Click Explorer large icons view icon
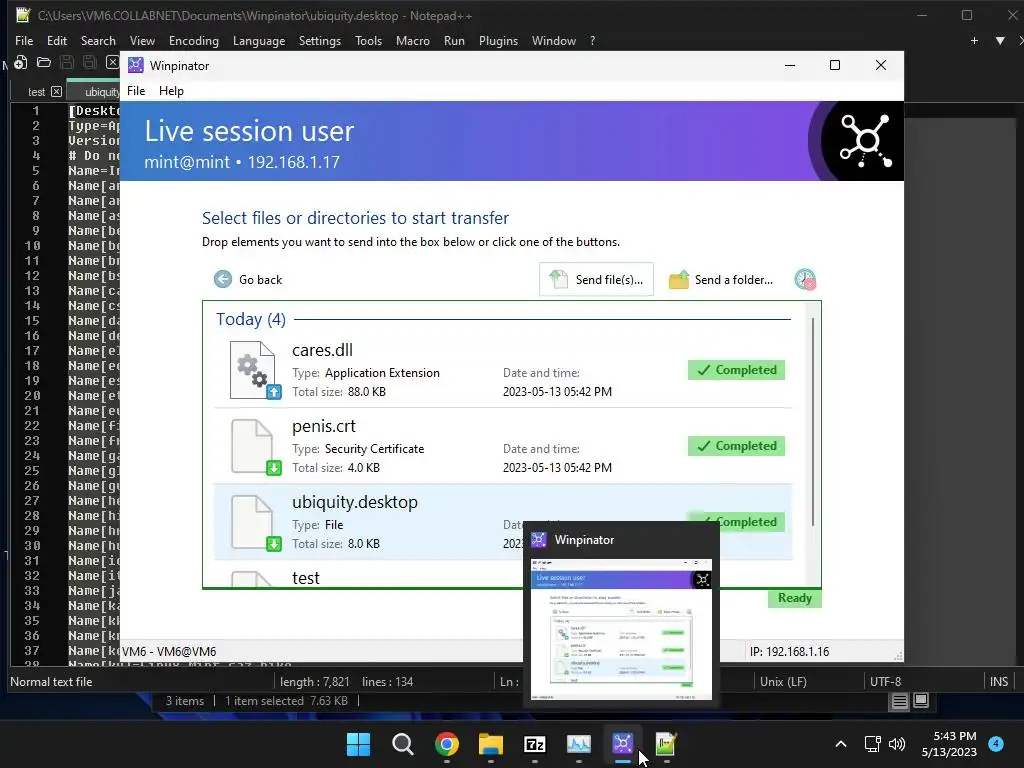This screenshot has height=768, width=1024. pyautogui.click(x=921, y=701)
